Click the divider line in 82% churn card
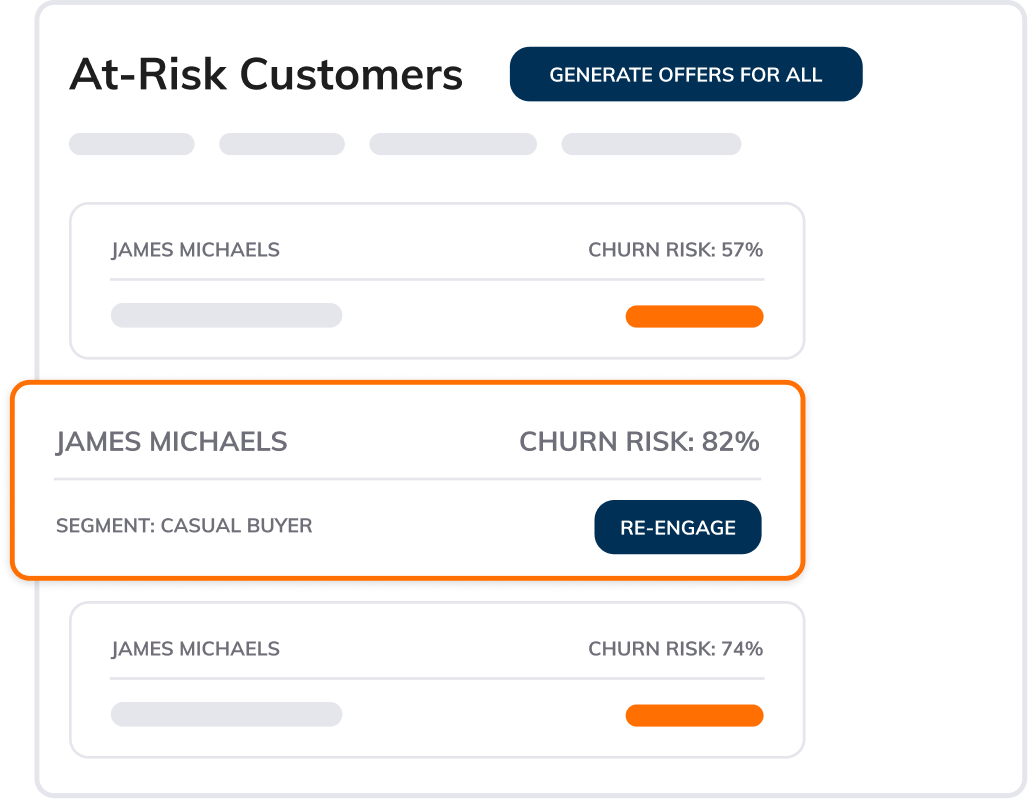The width and height of the screenshot is (1028, 799). [407, 479]
